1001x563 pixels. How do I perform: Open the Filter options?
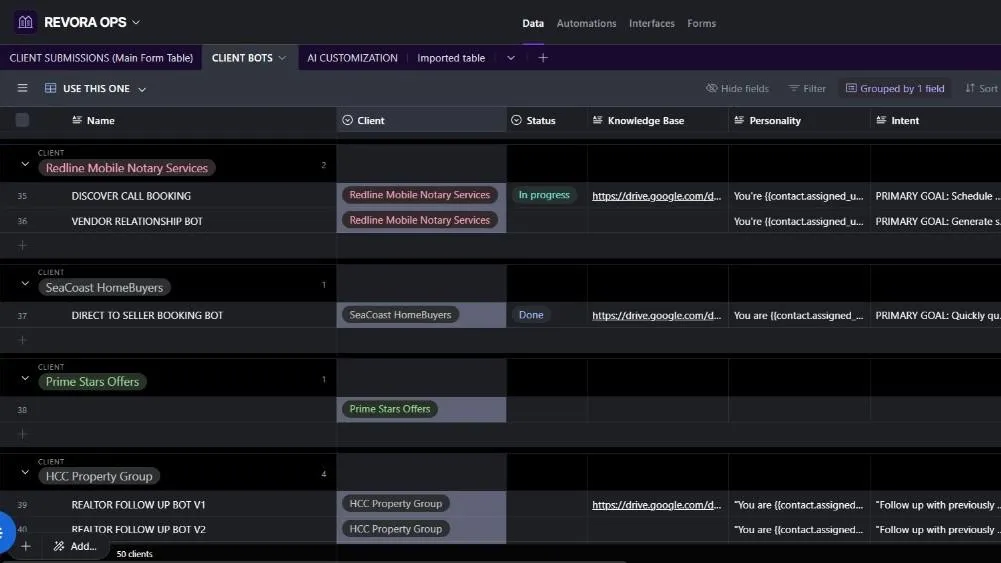point(807,88)
